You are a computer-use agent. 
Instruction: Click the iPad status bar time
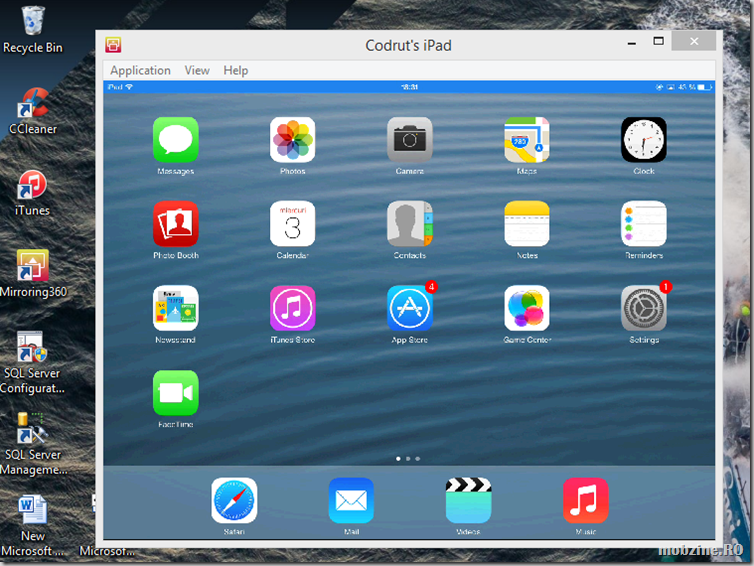(x=409, y=87)
